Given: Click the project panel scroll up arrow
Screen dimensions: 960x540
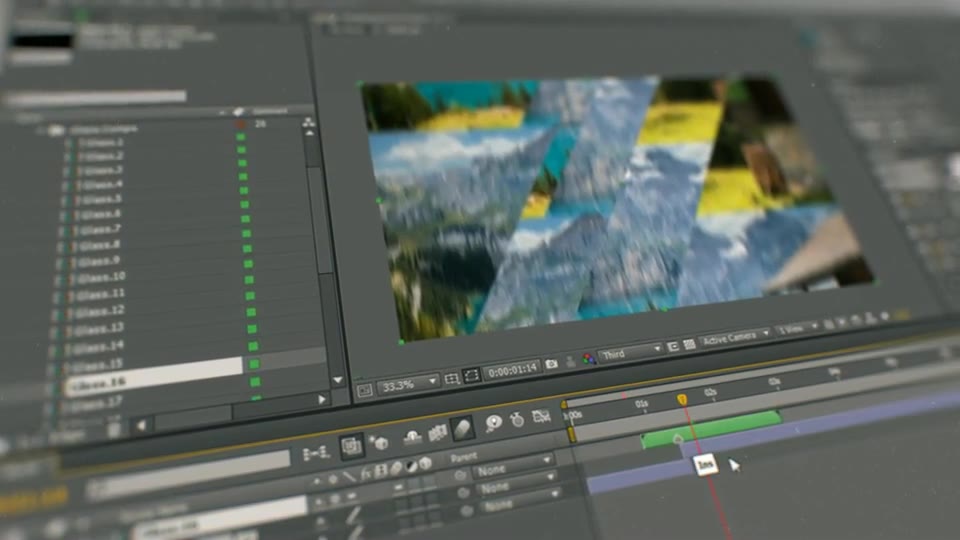Looking at the screenshot, I should (310, 133).
